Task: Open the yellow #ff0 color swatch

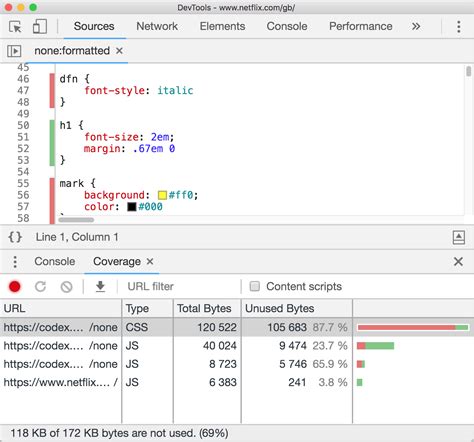Action: 162,195
